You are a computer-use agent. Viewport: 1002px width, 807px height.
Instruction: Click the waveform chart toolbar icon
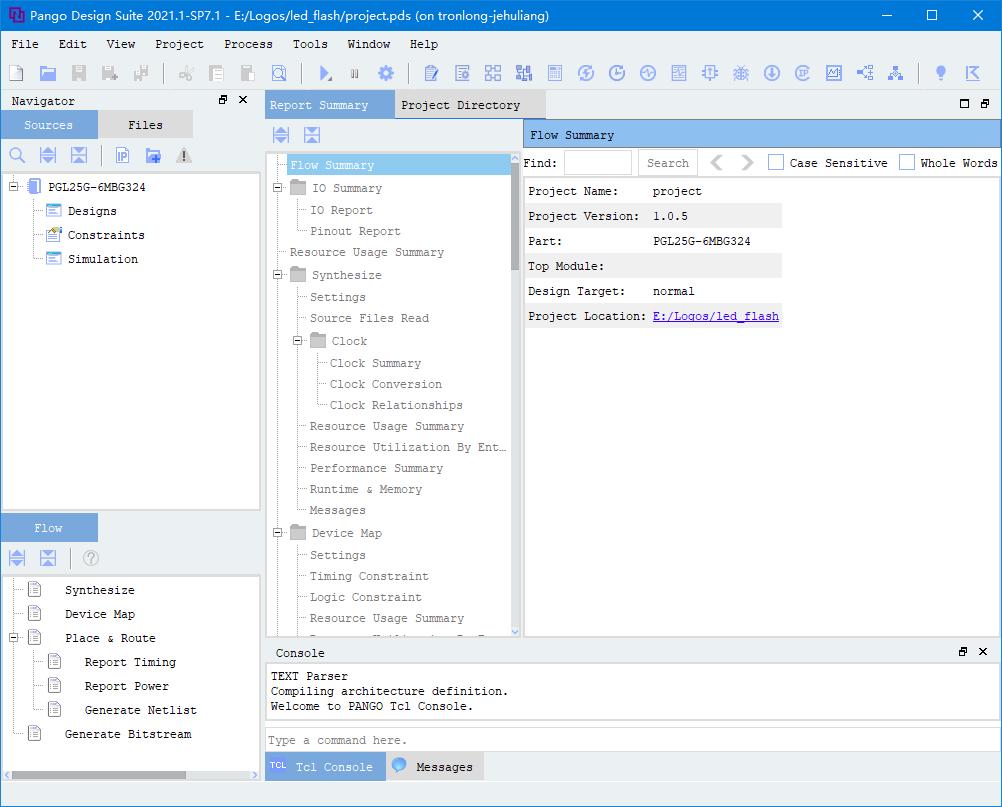[x=834, y=73]
